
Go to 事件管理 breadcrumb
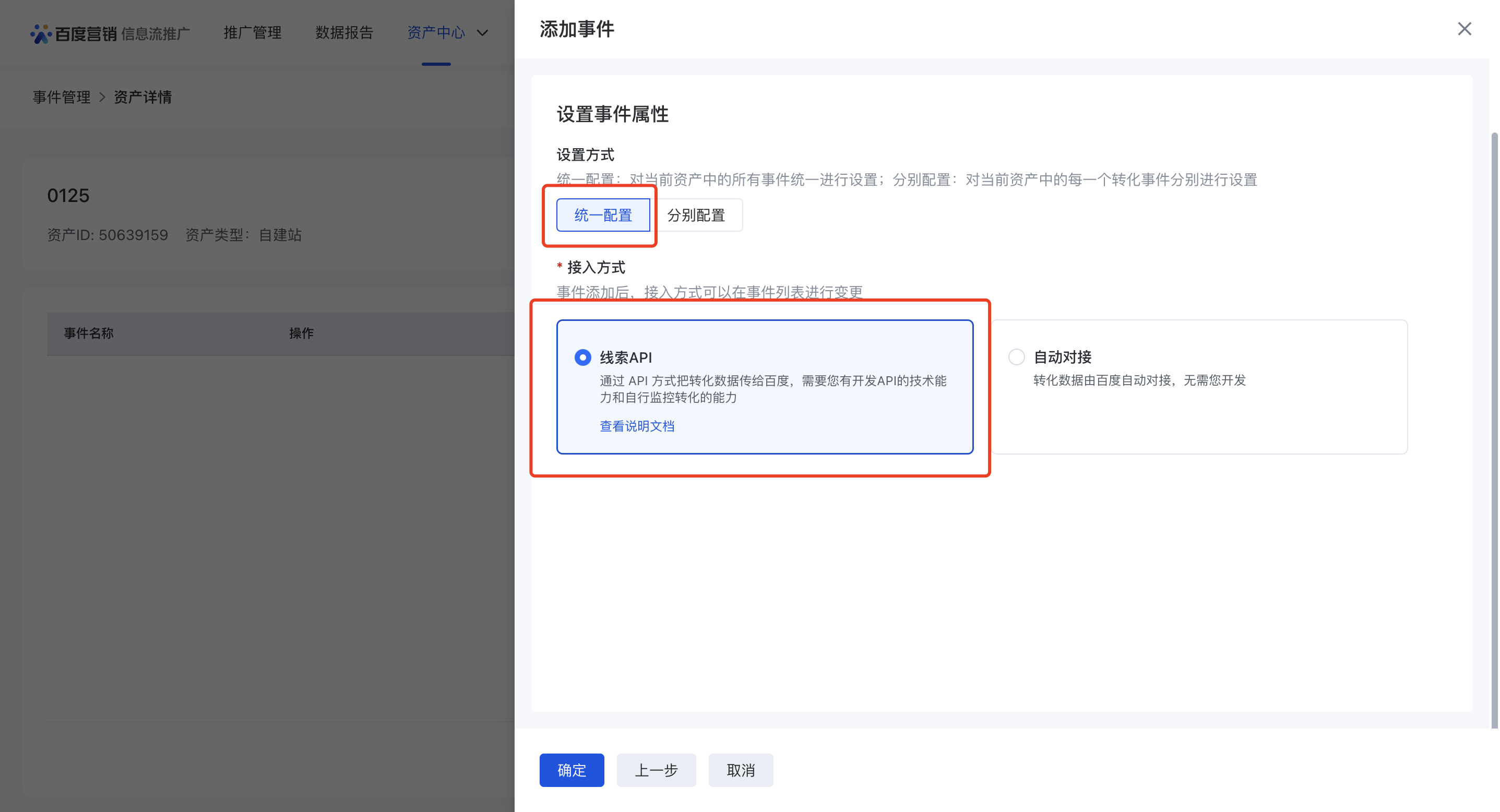[61, 97]
